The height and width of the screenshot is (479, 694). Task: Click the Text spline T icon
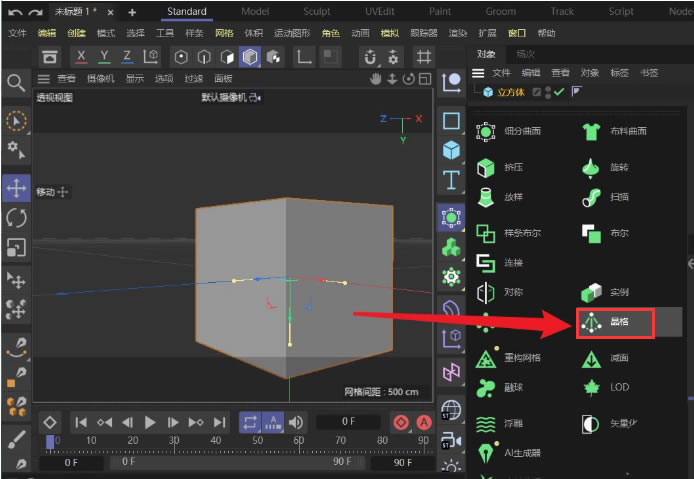tap(451, 180)
